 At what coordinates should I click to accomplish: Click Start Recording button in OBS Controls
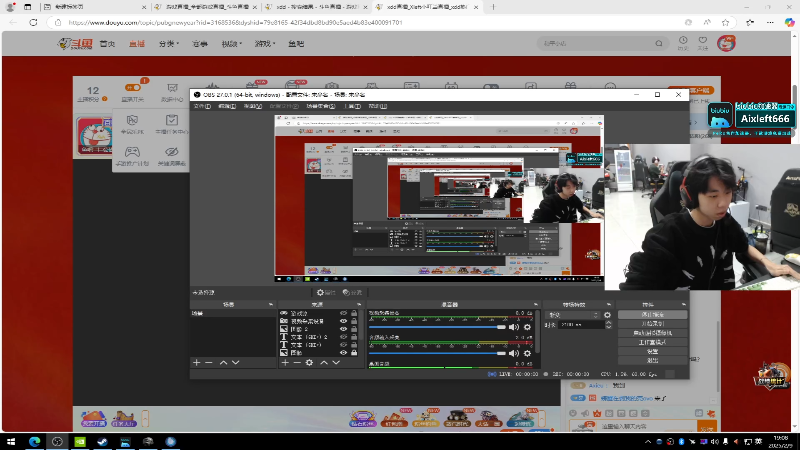[653, 323]
